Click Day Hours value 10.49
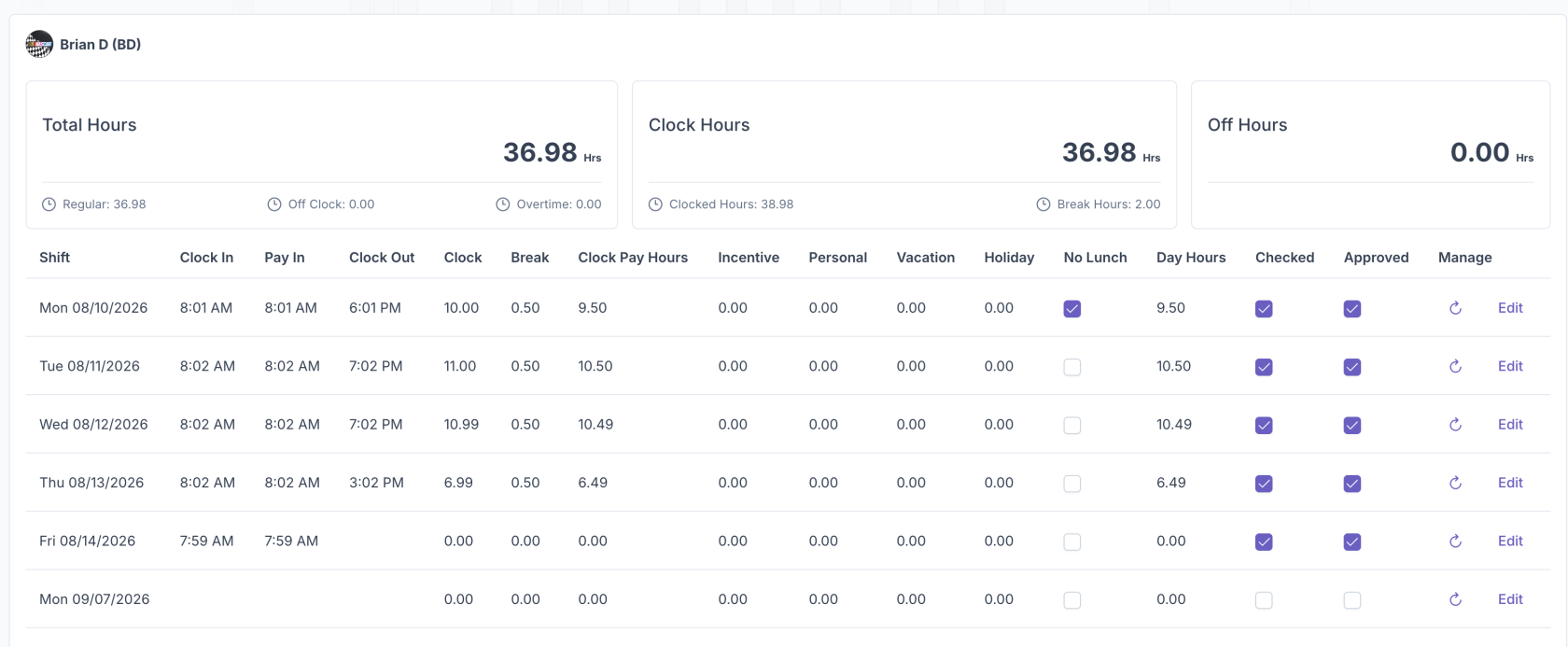 pyautogui.click(x=1174, y=424)
